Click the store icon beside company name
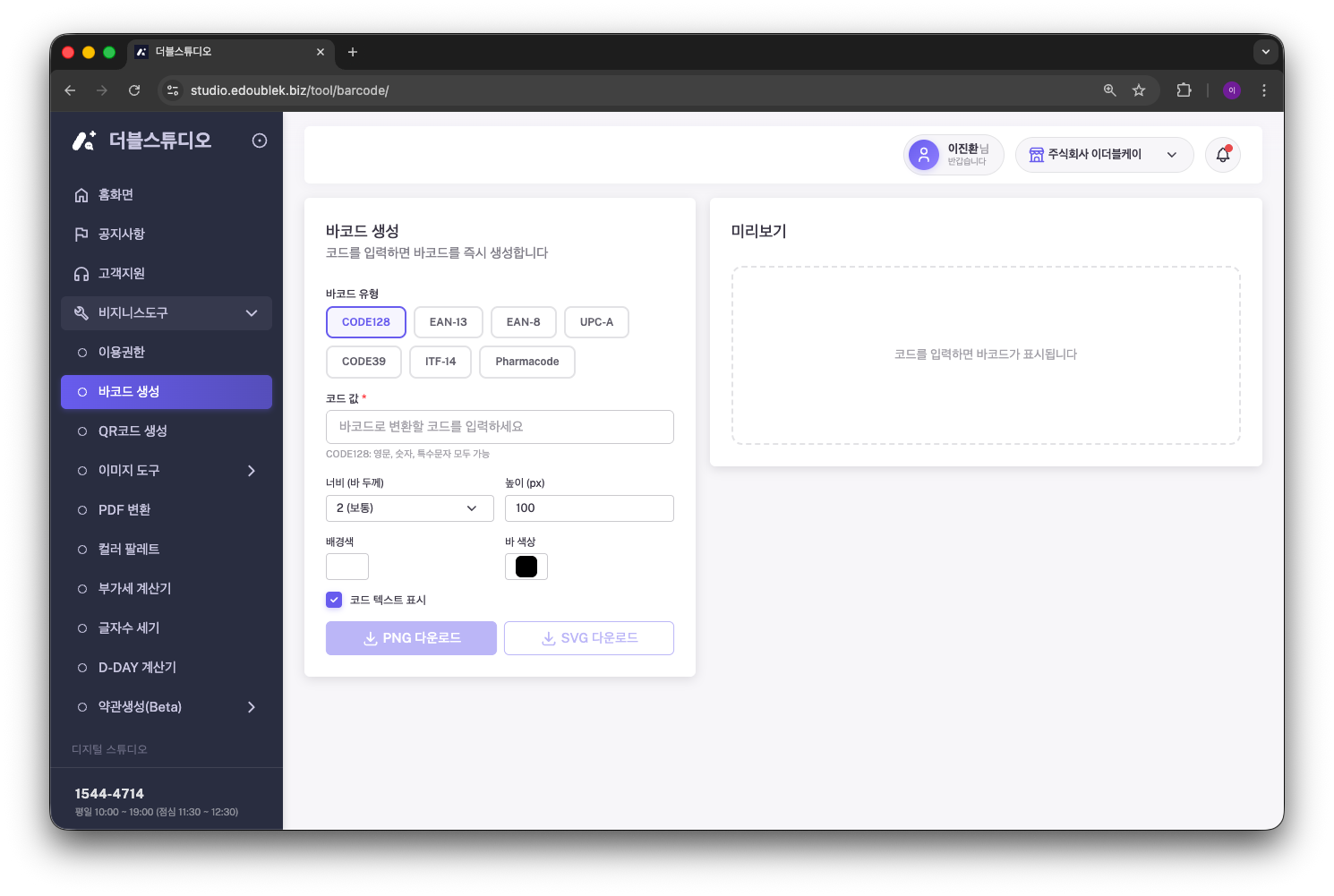 (1037, 155)
